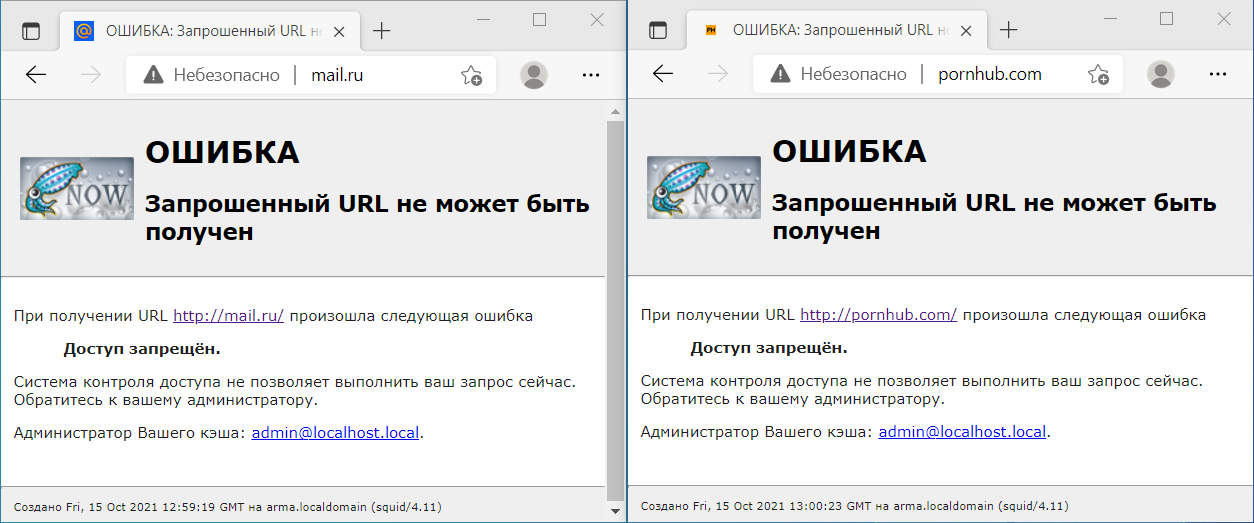
Task: Go back in the mail.ru window
Action: coord(36,74)
